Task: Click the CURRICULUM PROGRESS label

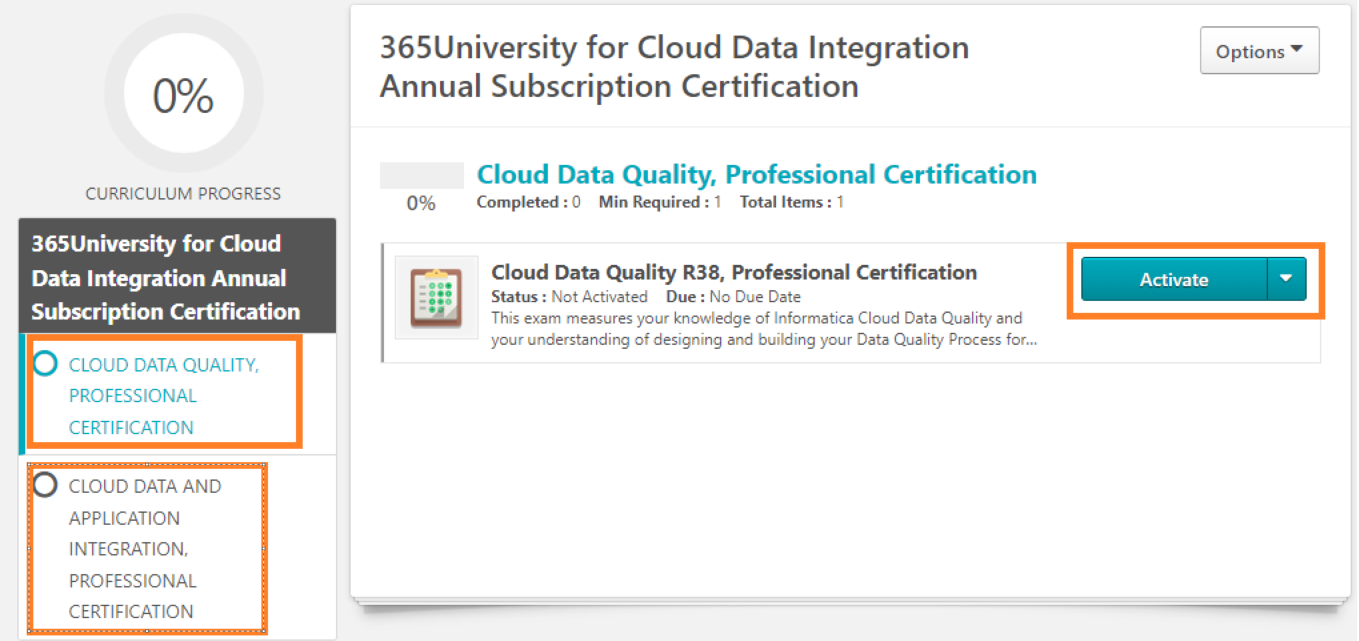Action: coord(183,194)
